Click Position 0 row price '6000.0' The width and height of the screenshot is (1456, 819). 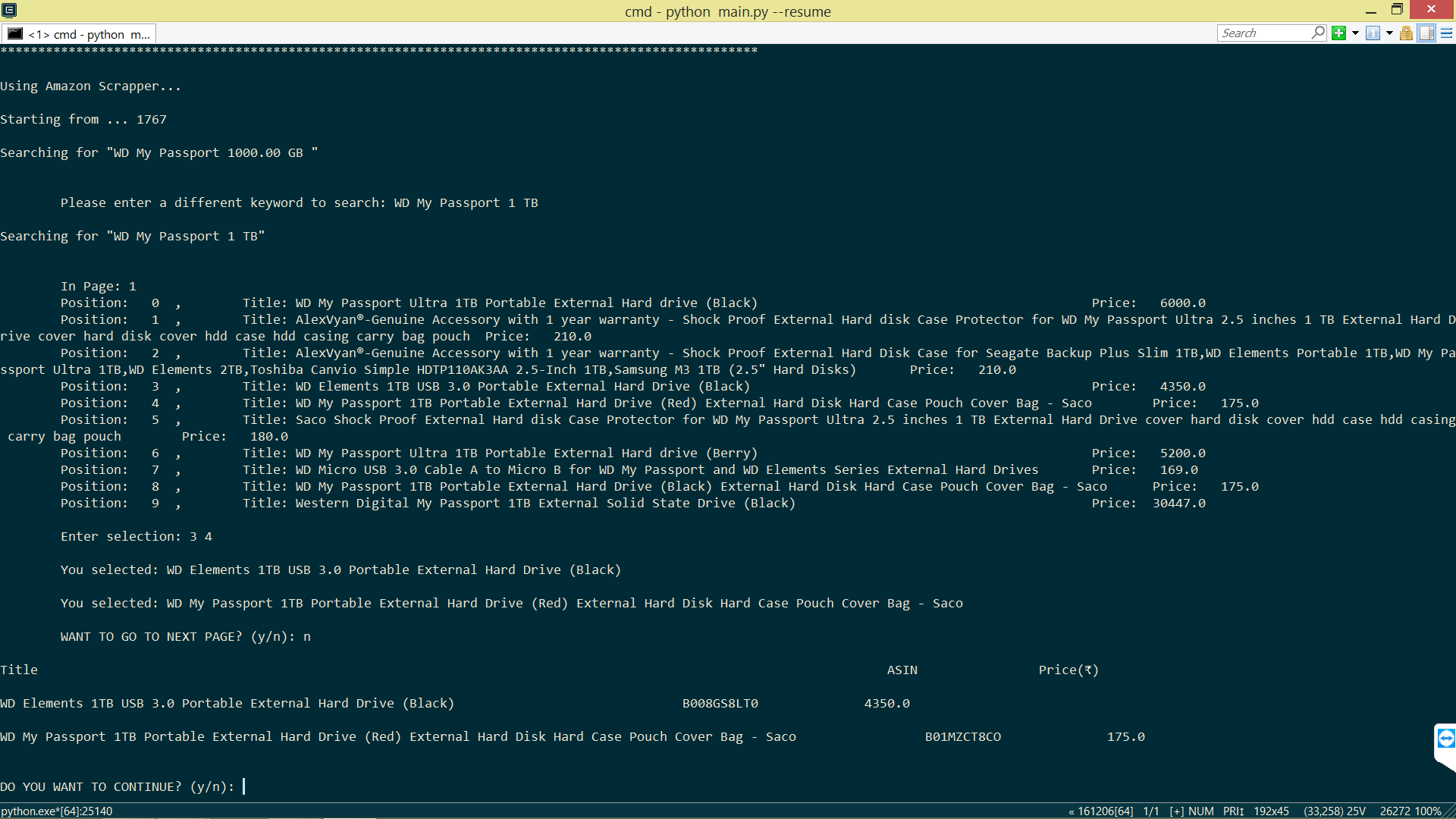1182,303
